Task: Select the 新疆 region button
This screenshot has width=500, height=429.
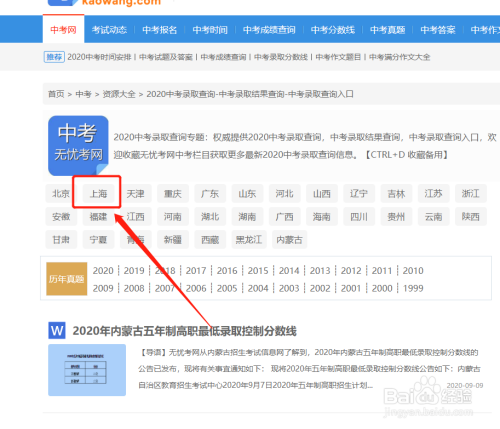Action: [173, 239]
